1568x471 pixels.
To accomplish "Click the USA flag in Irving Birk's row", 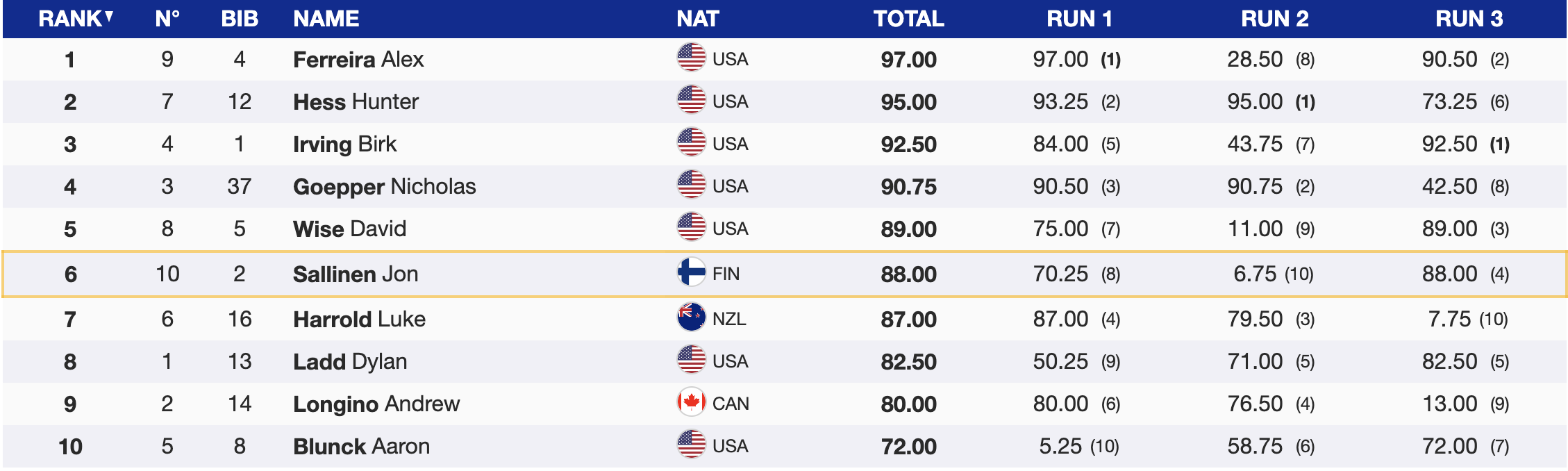I will coord(691,142).
